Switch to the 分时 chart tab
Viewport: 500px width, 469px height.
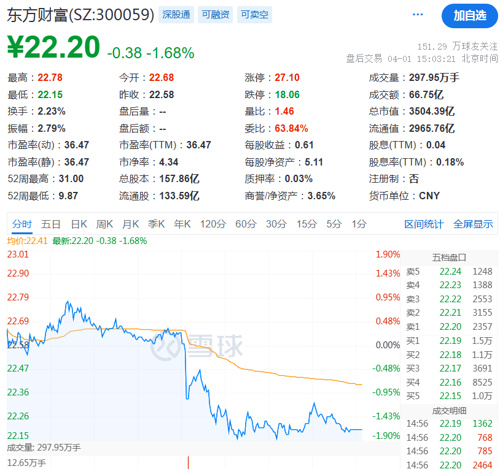22,224
